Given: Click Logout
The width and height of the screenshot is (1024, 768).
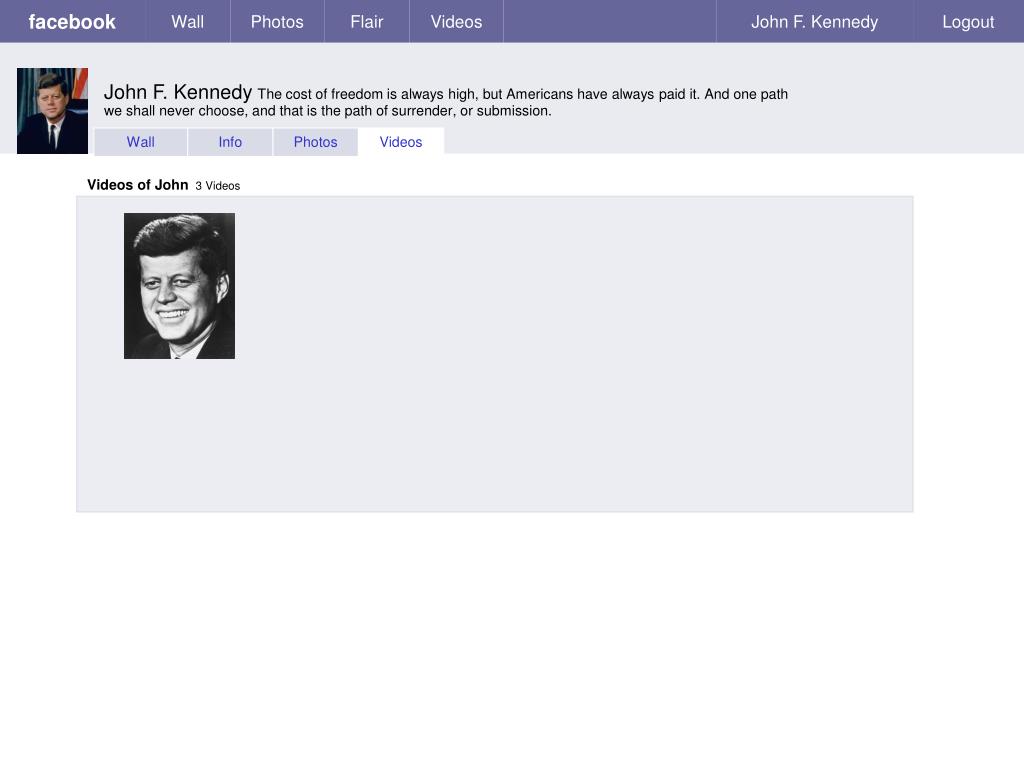Looking at the screenshot, I should point(968,22).
